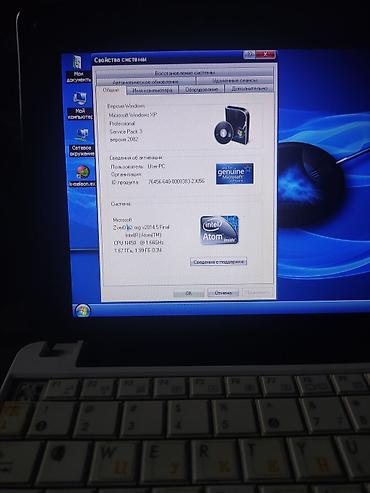The image size is (370, 493).
Task: Click the Отмена button
Action: click(223, 293)
